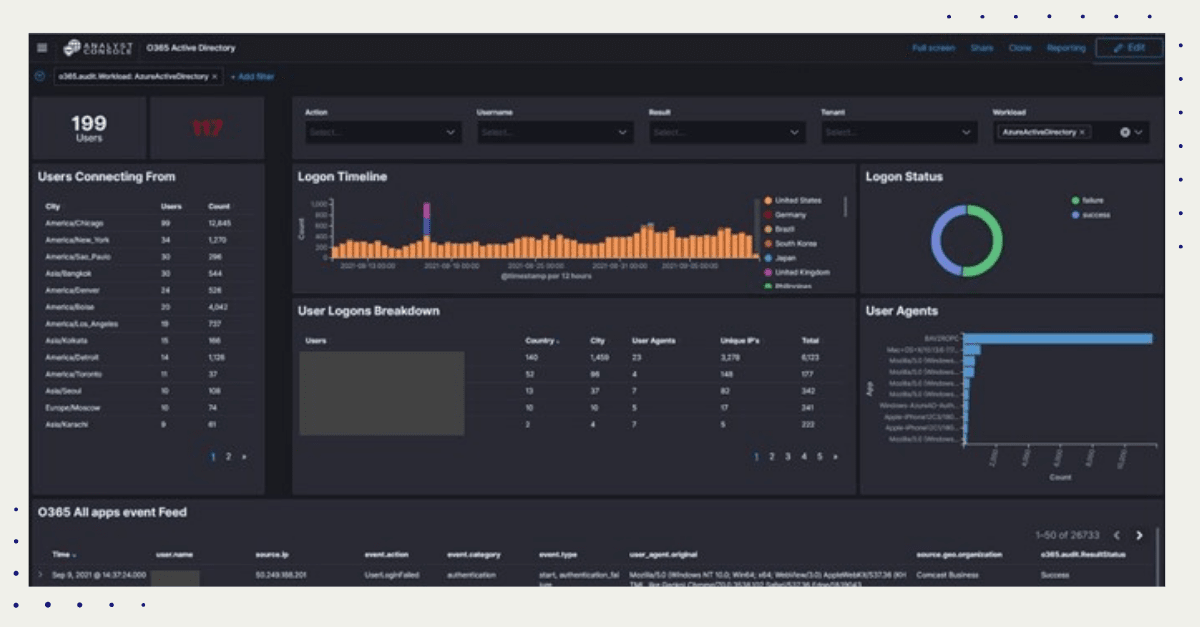Go to next page of event feed
1200x627 pixels.
pyautogui.click(x=1139, y=535)
